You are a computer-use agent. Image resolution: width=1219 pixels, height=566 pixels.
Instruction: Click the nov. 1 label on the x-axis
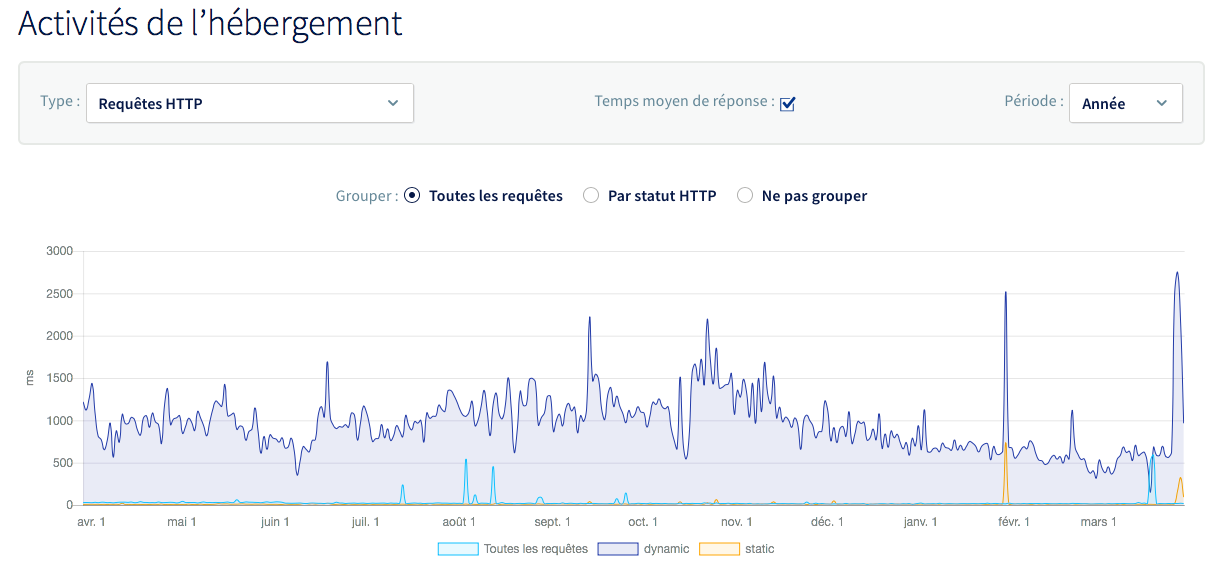click(x=737, y=522)
